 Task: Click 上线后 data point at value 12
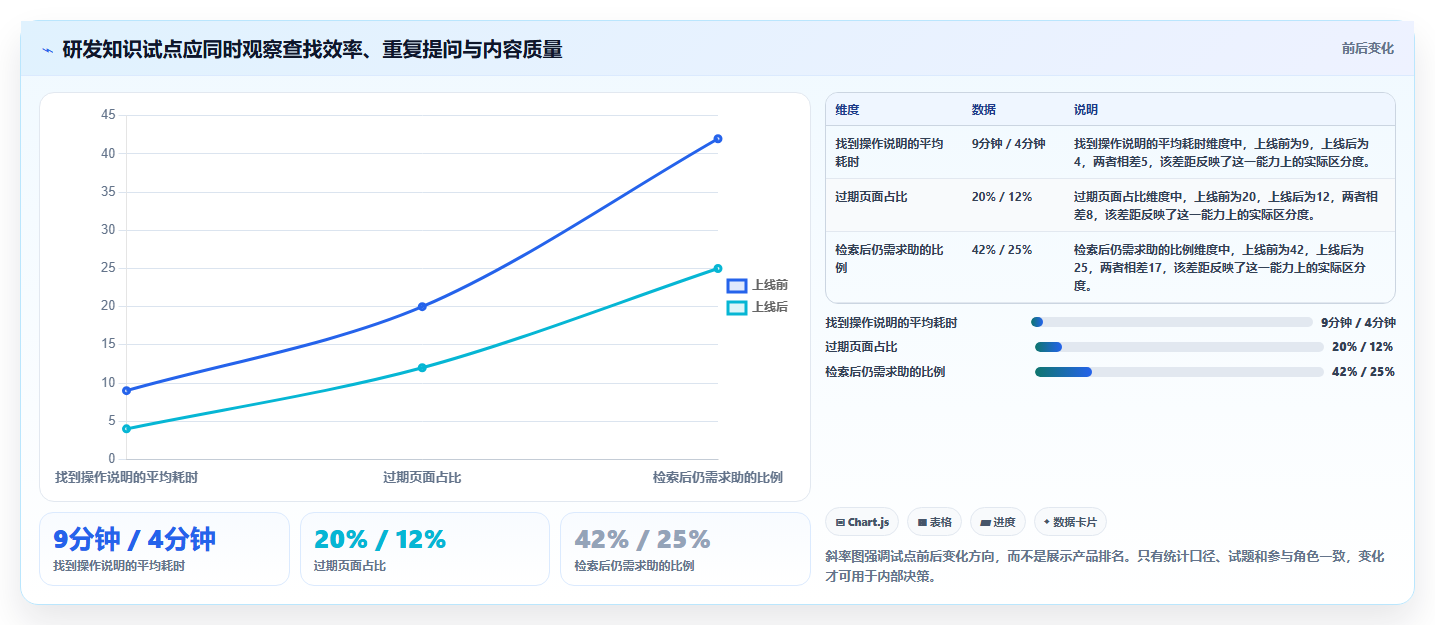422,368
